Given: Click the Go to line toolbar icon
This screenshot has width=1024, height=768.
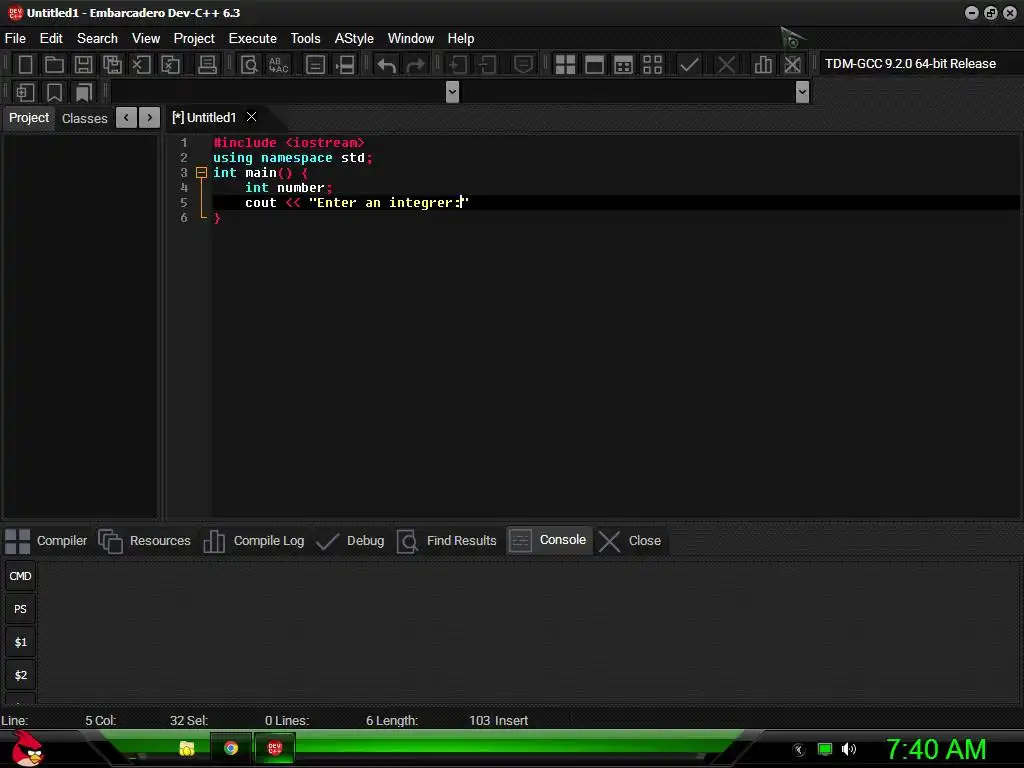Looking at the screenshot, I should [x=345, y=65].
